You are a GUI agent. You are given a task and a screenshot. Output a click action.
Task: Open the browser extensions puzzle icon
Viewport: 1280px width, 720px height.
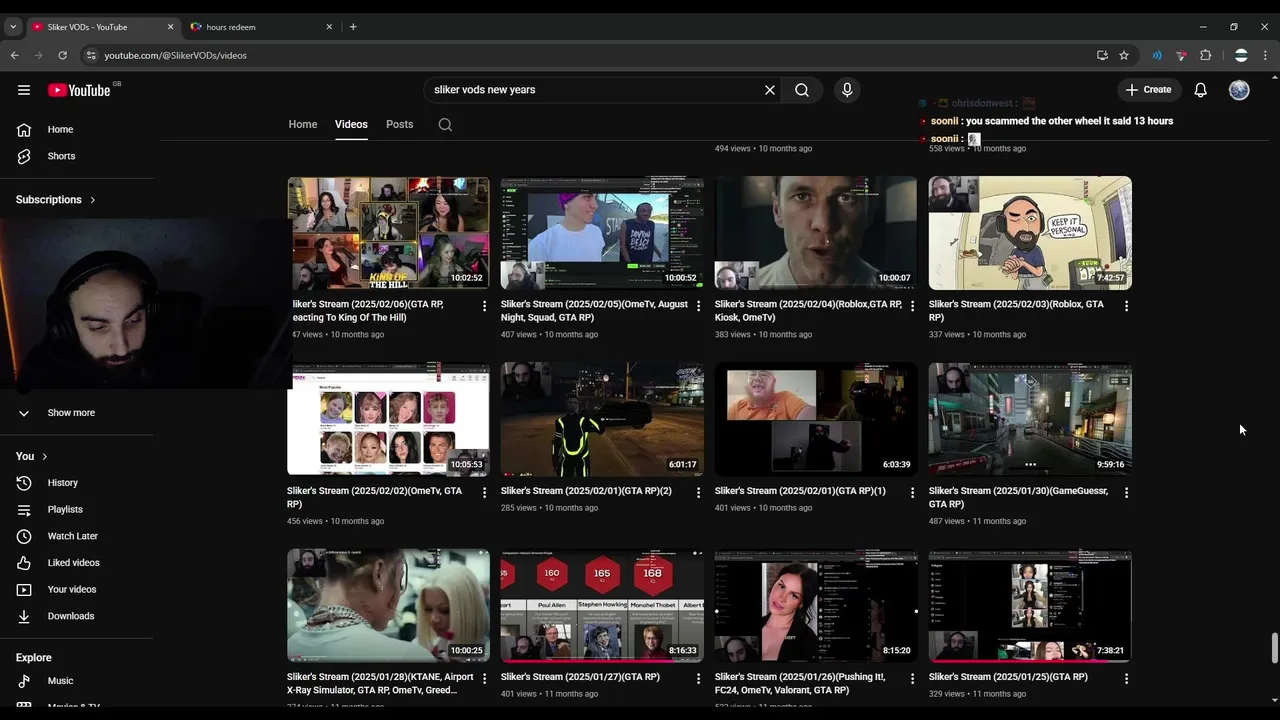(1205, 55)
